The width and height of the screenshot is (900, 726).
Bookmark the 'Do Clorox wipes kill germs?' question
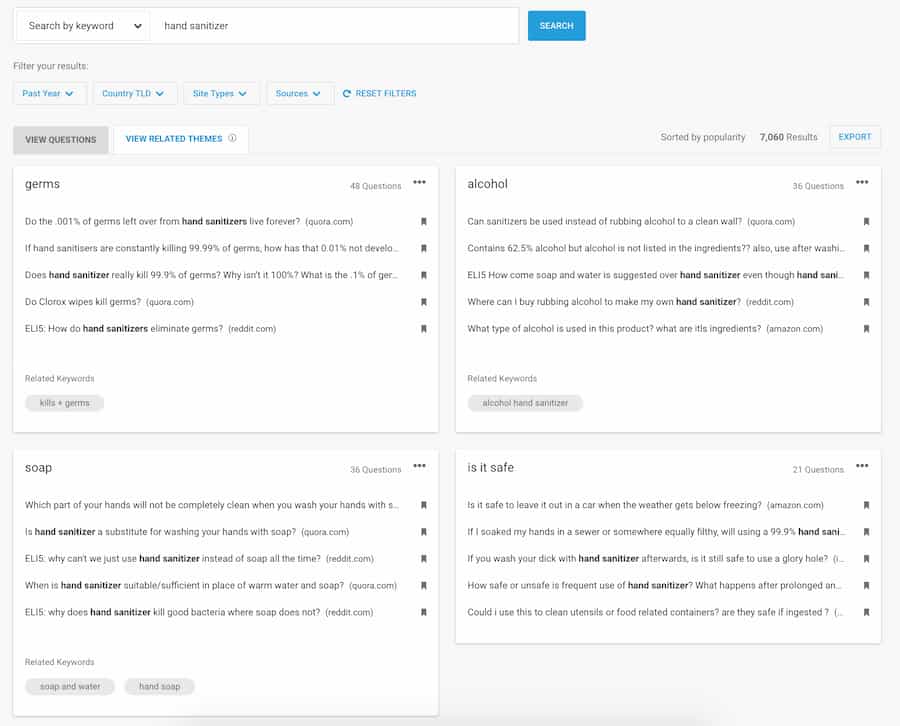(423, 301)
